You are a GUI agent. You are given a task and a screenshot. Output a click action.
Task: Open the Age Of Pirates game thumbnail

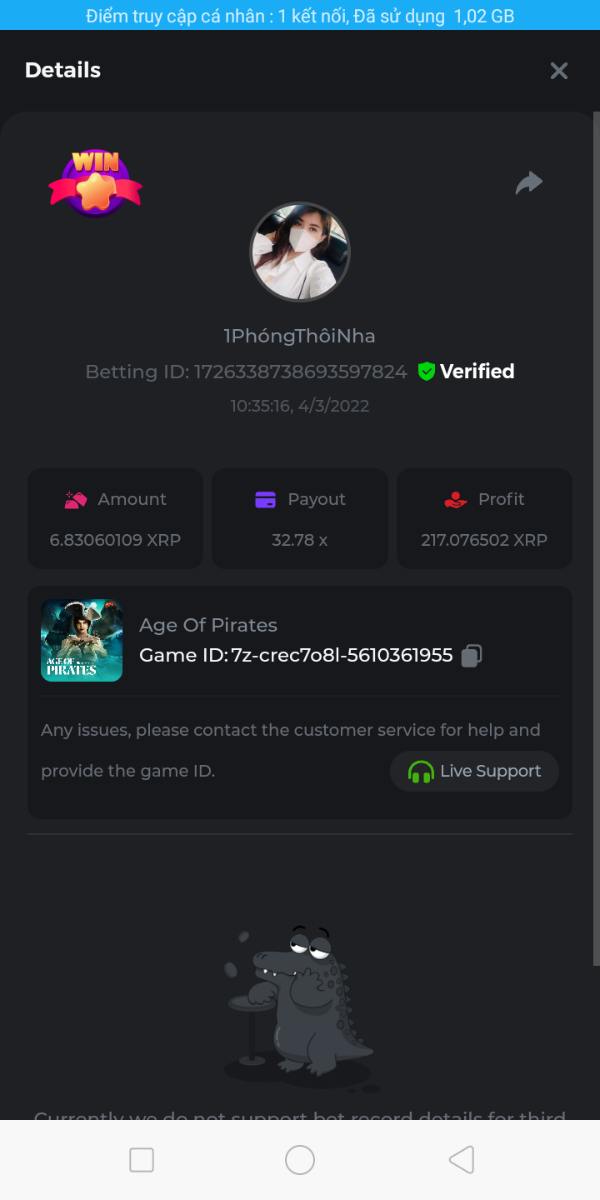pos(82,640)
